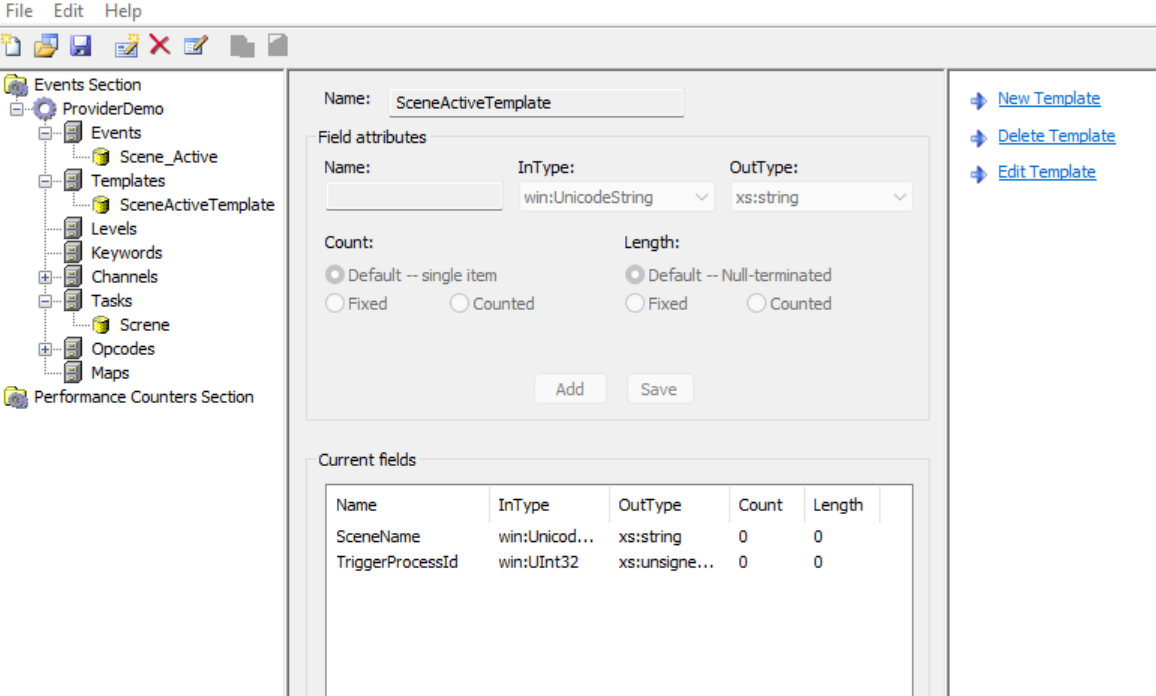
Task: Click the field Name input box
Action: tap(414, 197)
